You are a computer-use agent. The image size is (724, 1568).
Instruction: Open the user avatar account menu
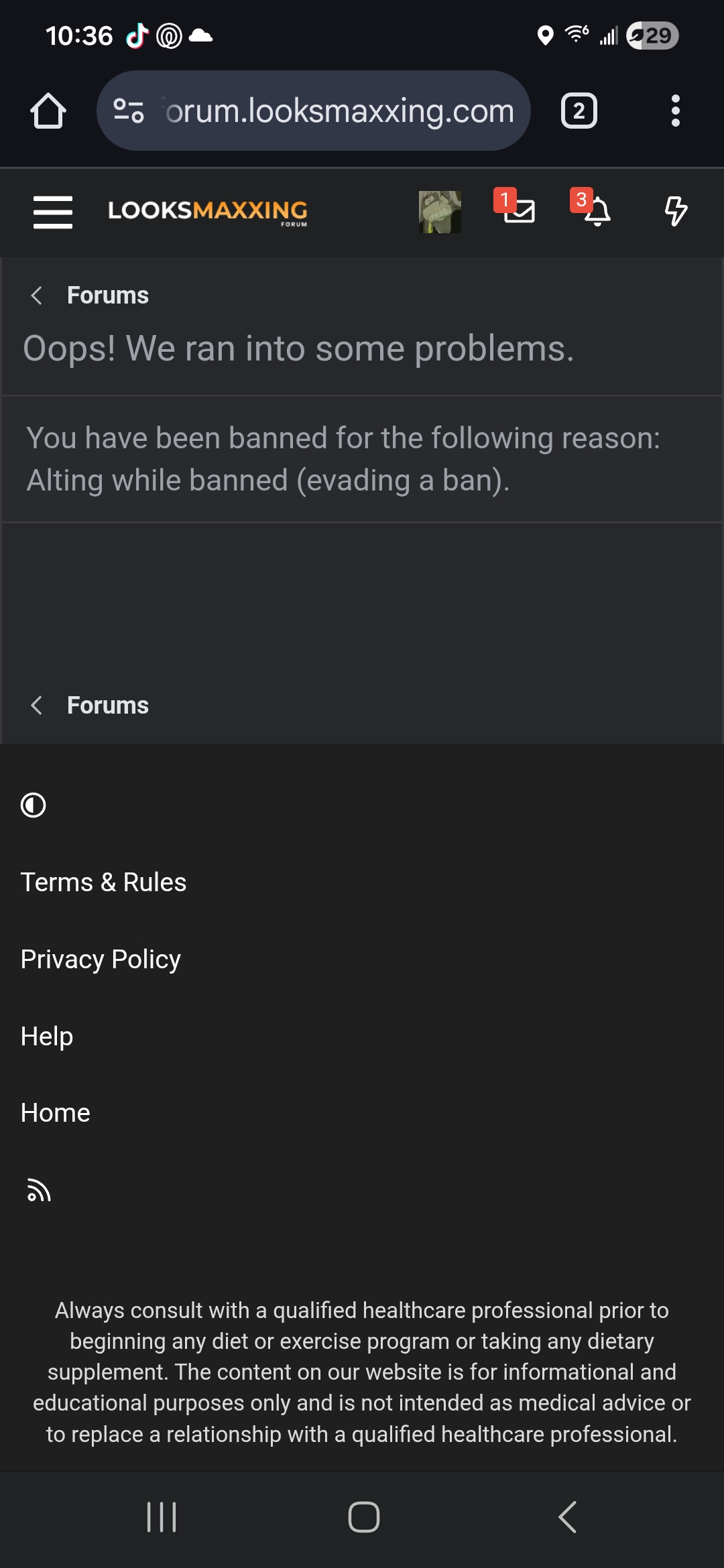(x=440, y=212)
